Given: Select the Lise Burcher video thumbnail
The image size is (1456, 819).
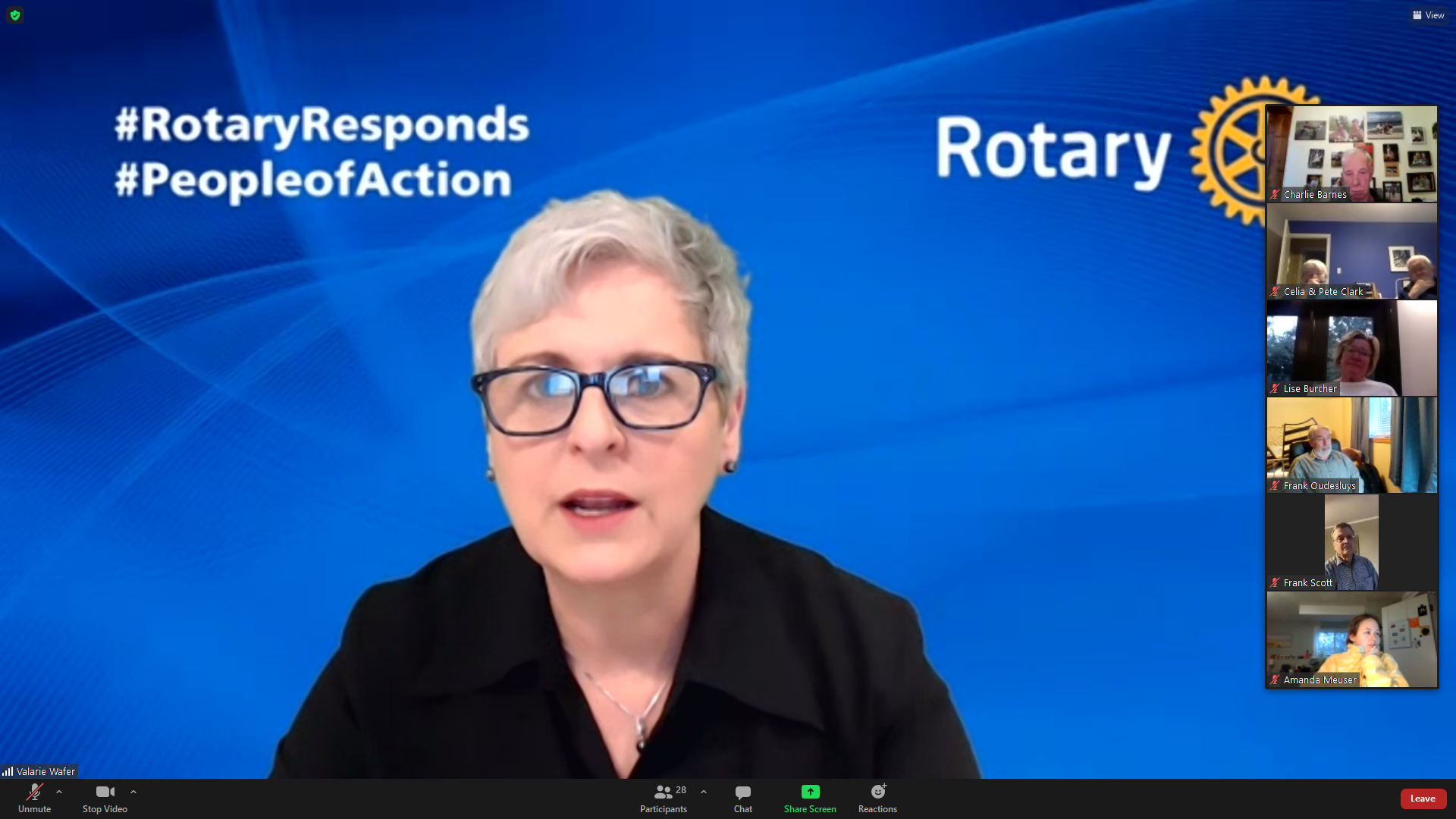Looking at the screenshot, I should pyautogui.click(x=1351, y=347).
